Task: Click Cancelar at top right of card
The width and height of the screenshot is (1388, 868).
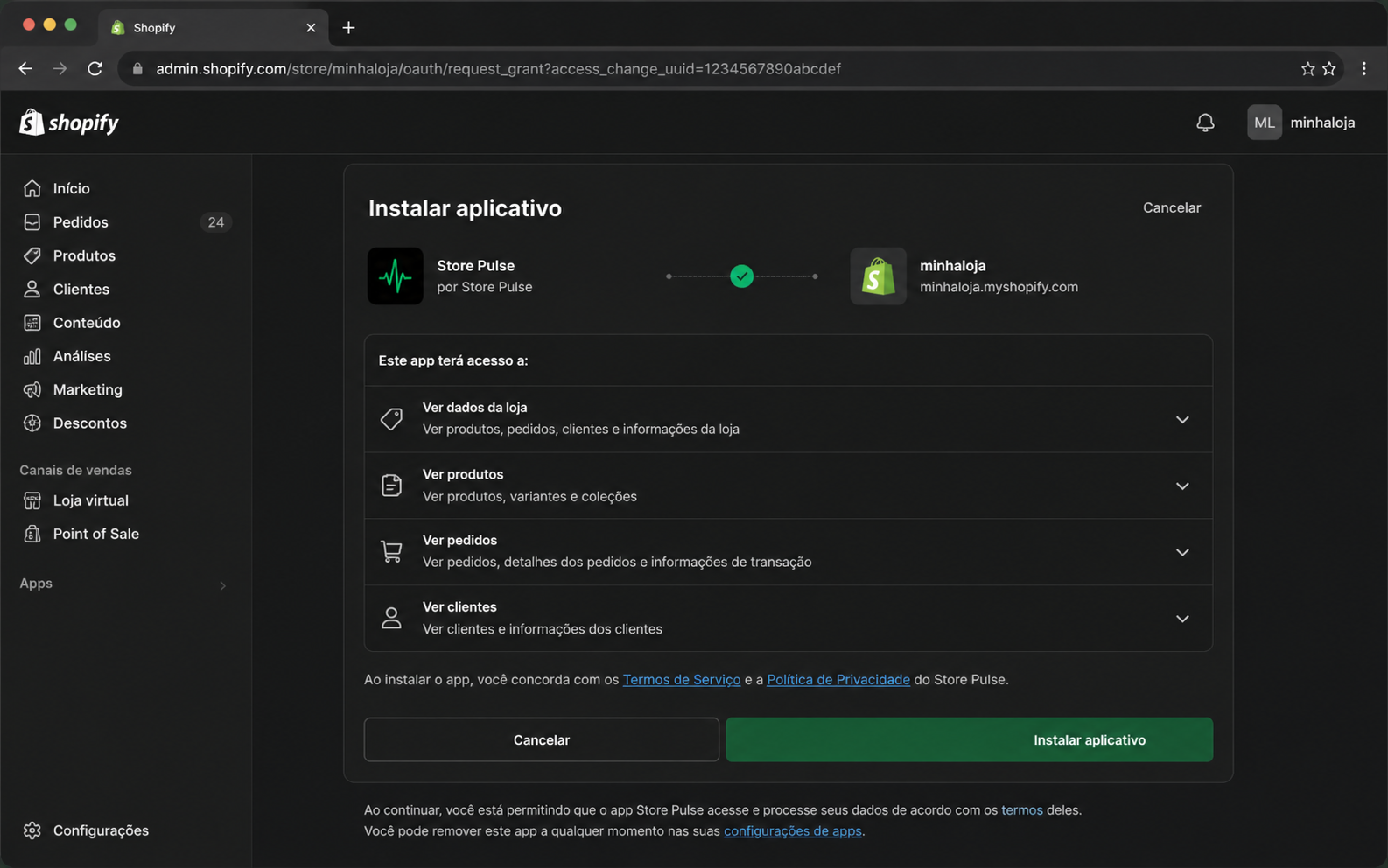Action: (1172, 207)
